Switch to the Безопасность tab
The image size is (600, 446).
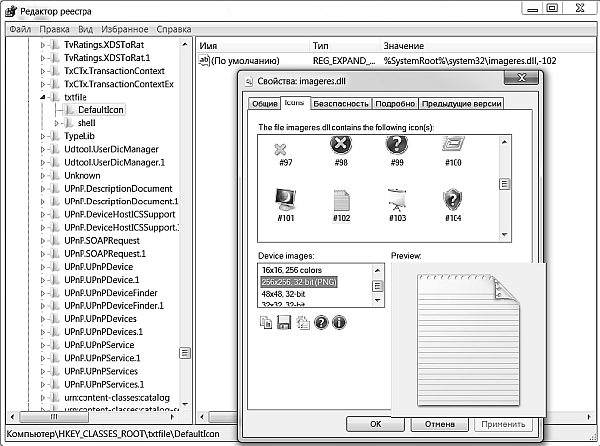pyautogui.click(x=339, y=103)
